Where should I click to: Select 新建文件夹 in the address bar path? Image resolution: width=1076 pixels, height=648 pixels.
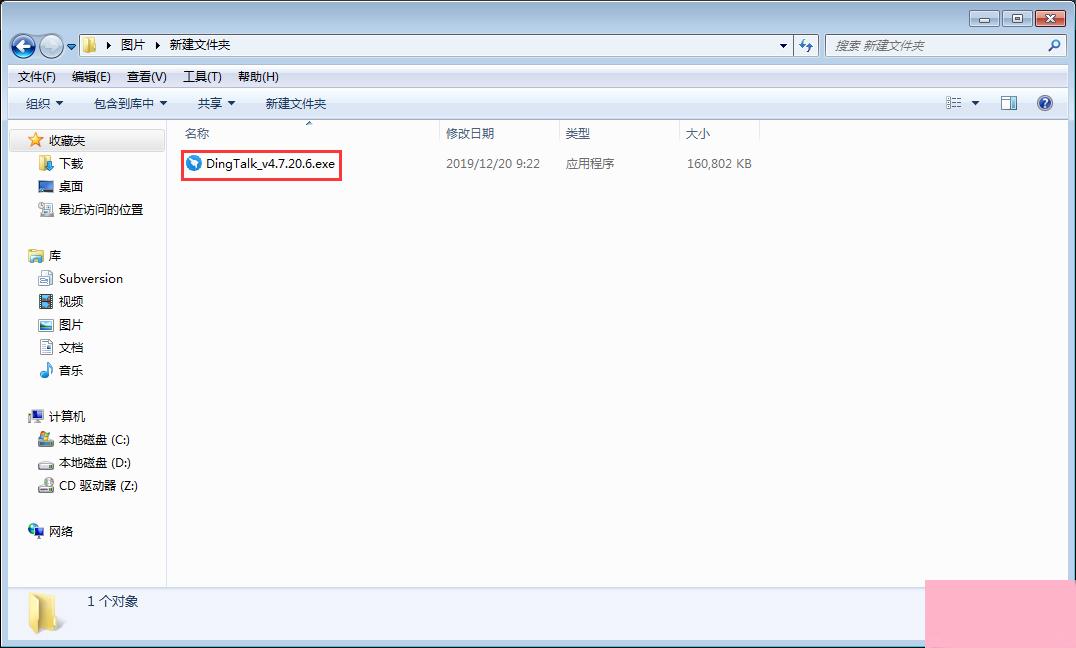(200, 45)
